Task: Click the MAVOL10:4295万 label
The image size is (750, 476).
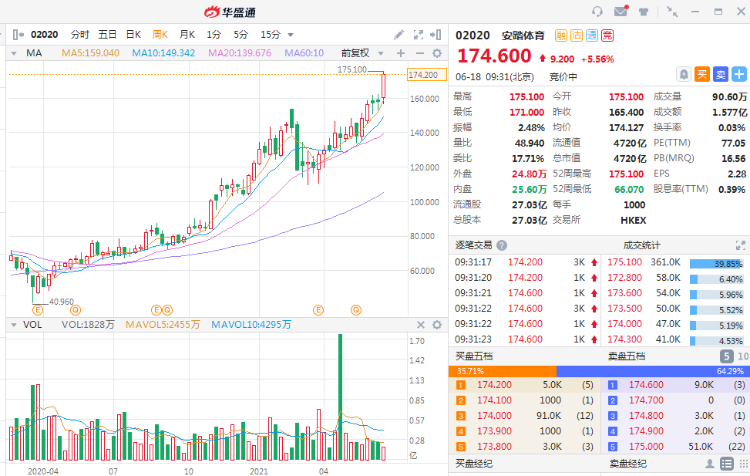Action: pos(251,325)
